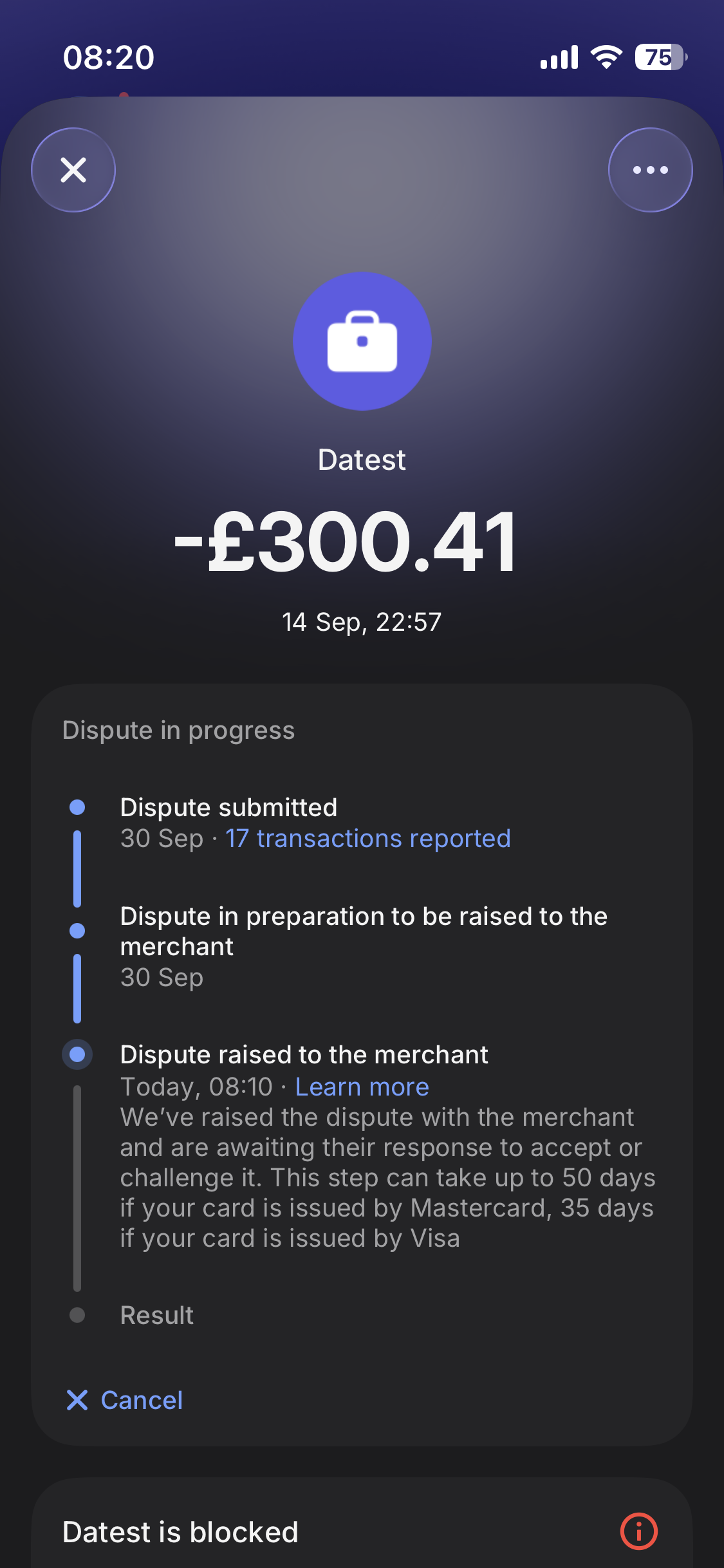Screen dimensions: 724x1568
Task: Tap the cellular signal bars icon
Action: point(559,57)
